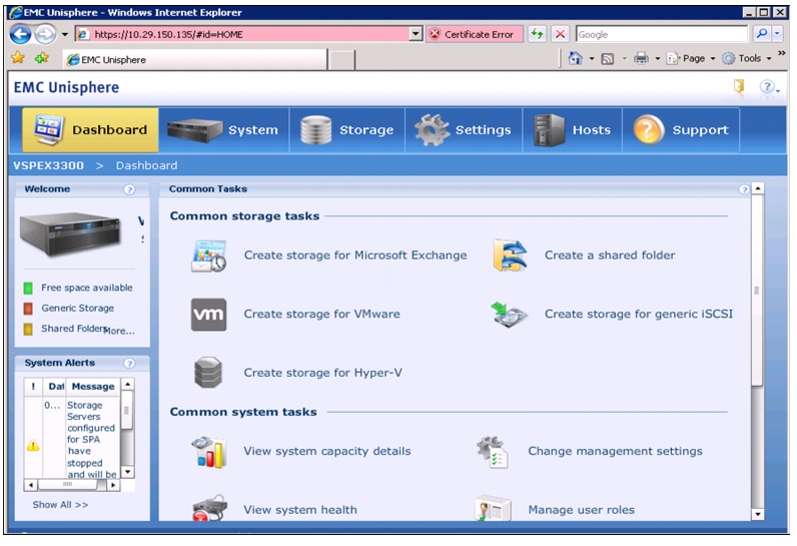The width and height of the screenshot is (797, 546).
Task: Click the view system health icon
Action: pyautogui.click(x=209, y=508)
